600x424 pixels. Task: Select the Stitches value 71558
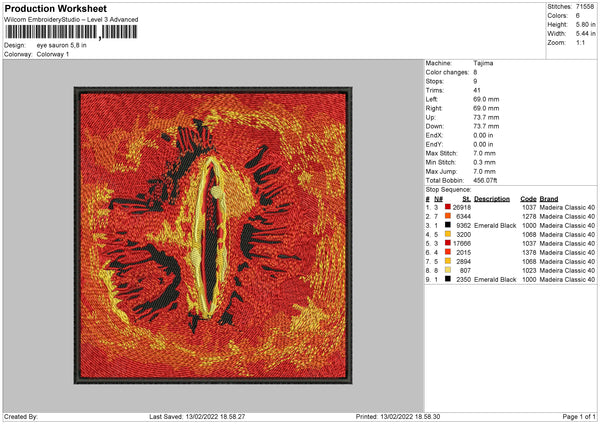click(x=585, y=7)
